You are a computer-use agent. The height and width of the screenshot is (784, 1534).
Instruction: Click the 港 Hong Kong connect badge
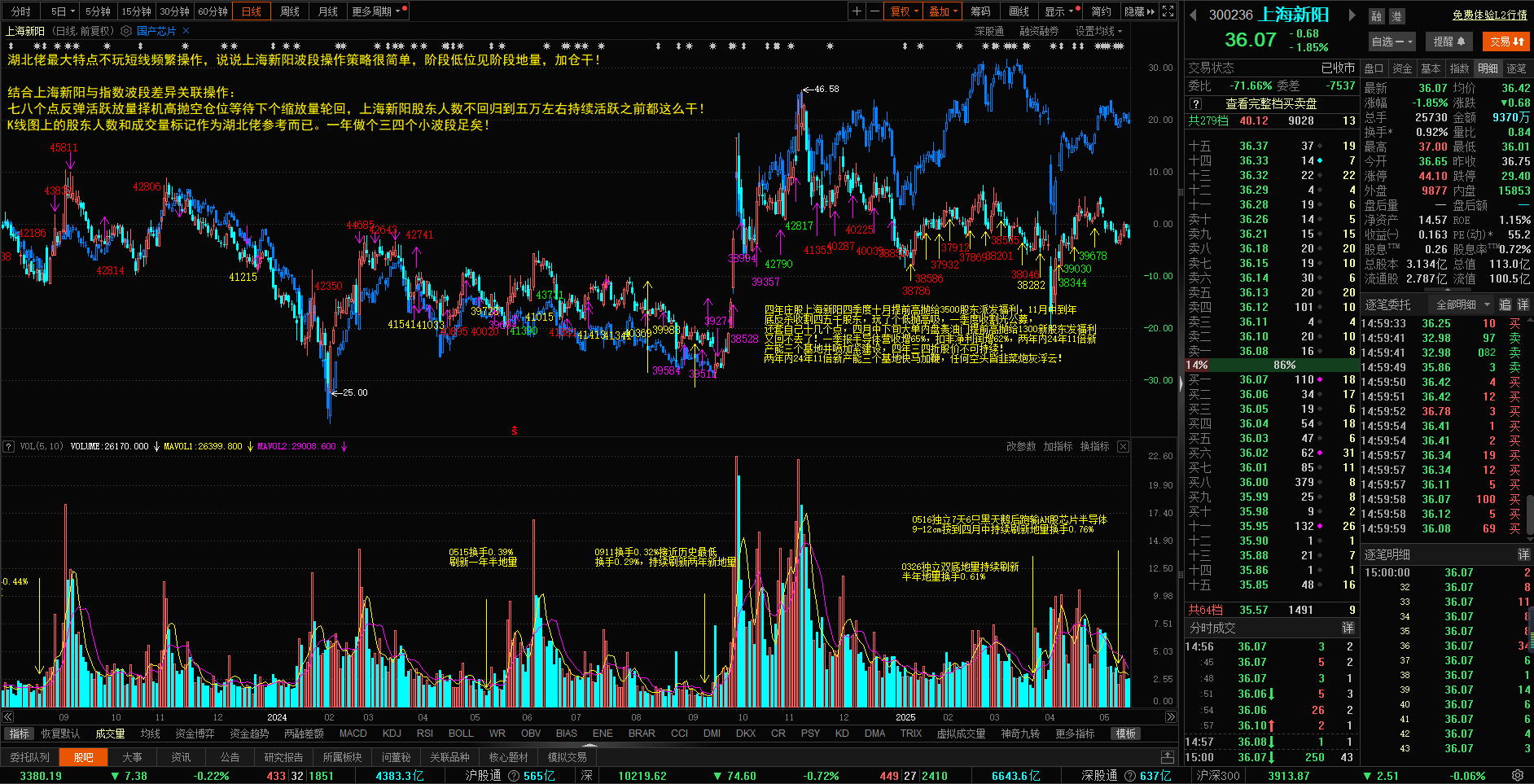(1396, 16)
